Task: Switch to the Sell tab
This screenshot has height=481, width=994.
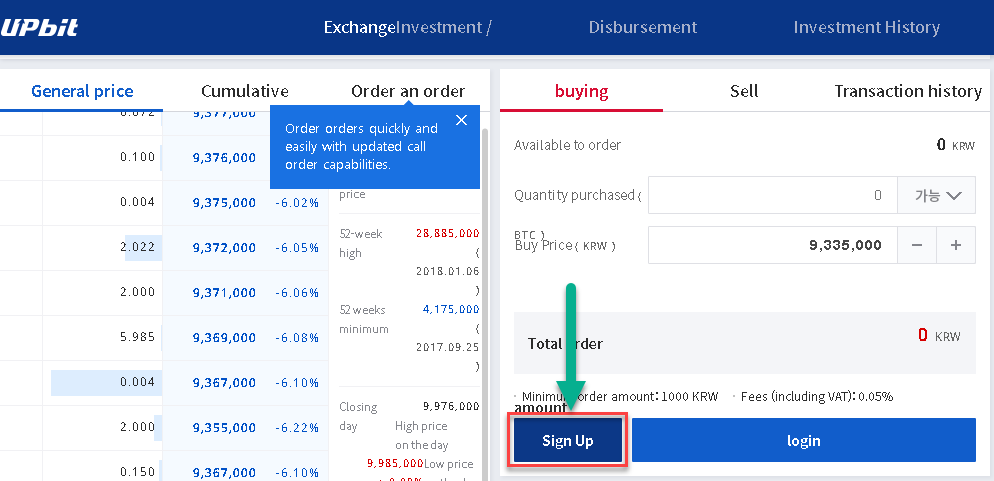Action: click(x=744, y=91)
